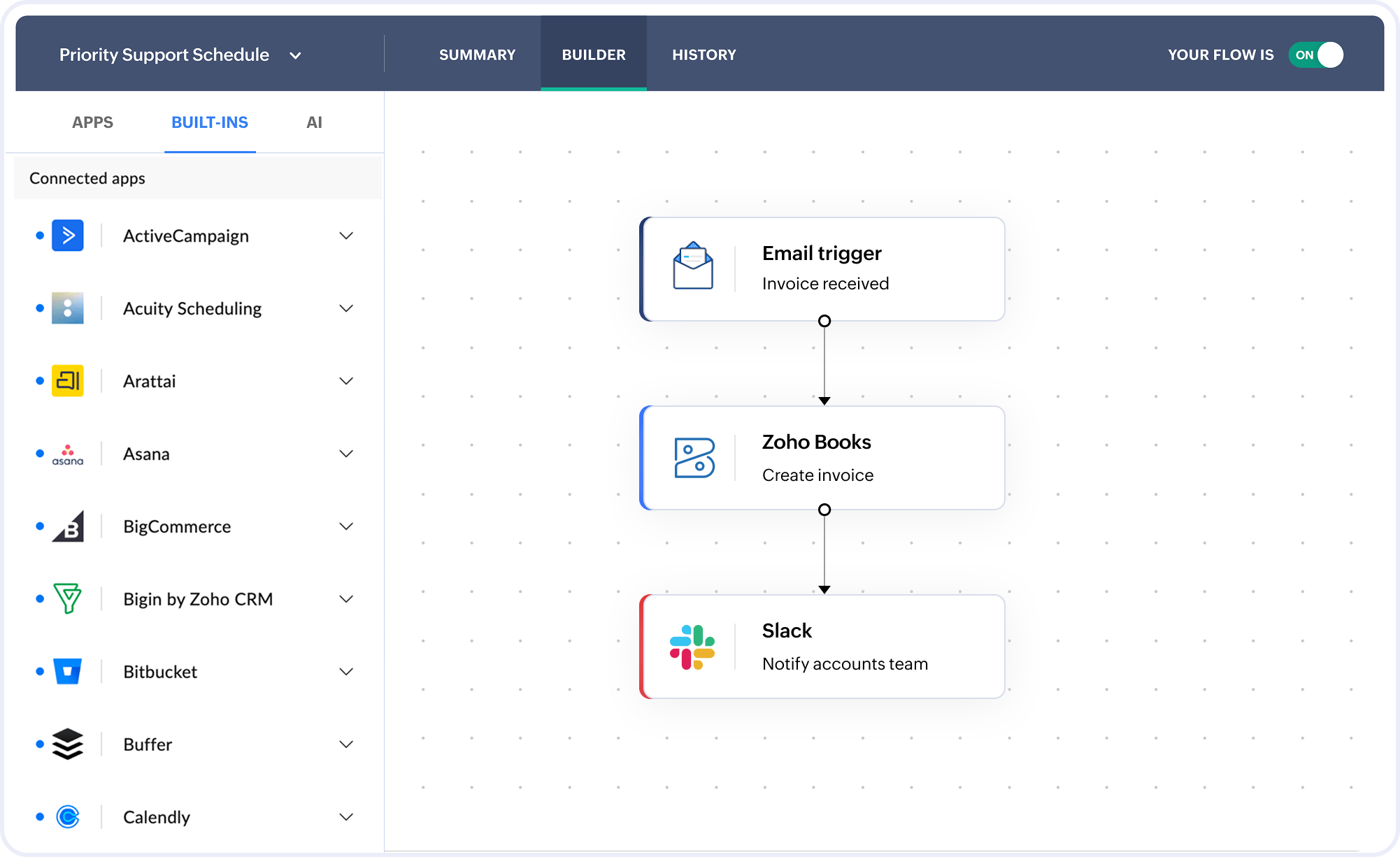Click the Asana logo icon
Image resolution: width=1400 pixels, height=857 pixels.
[x=68, y=454]
